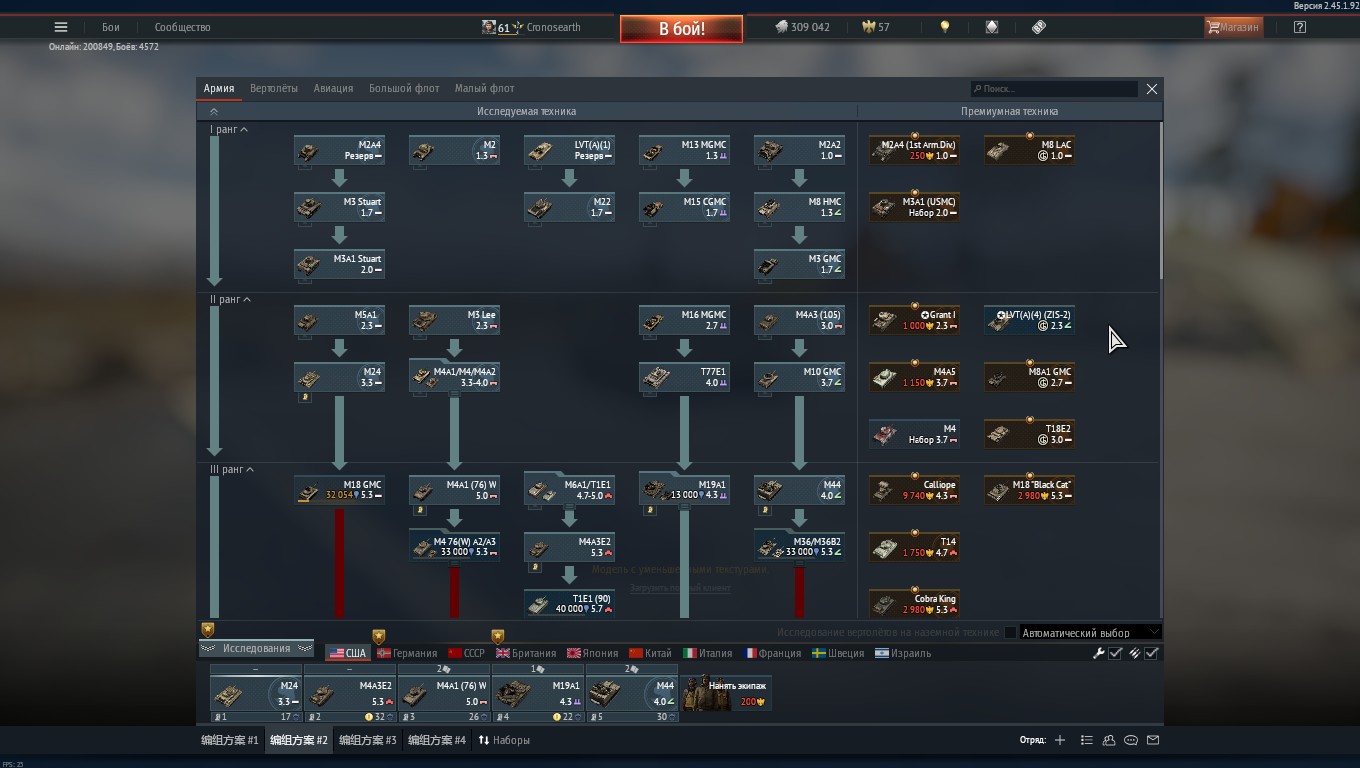Screen dimensions: 1360x768
Task: Click the Silver Lions balance 309 042
Action: pos(802,27)
